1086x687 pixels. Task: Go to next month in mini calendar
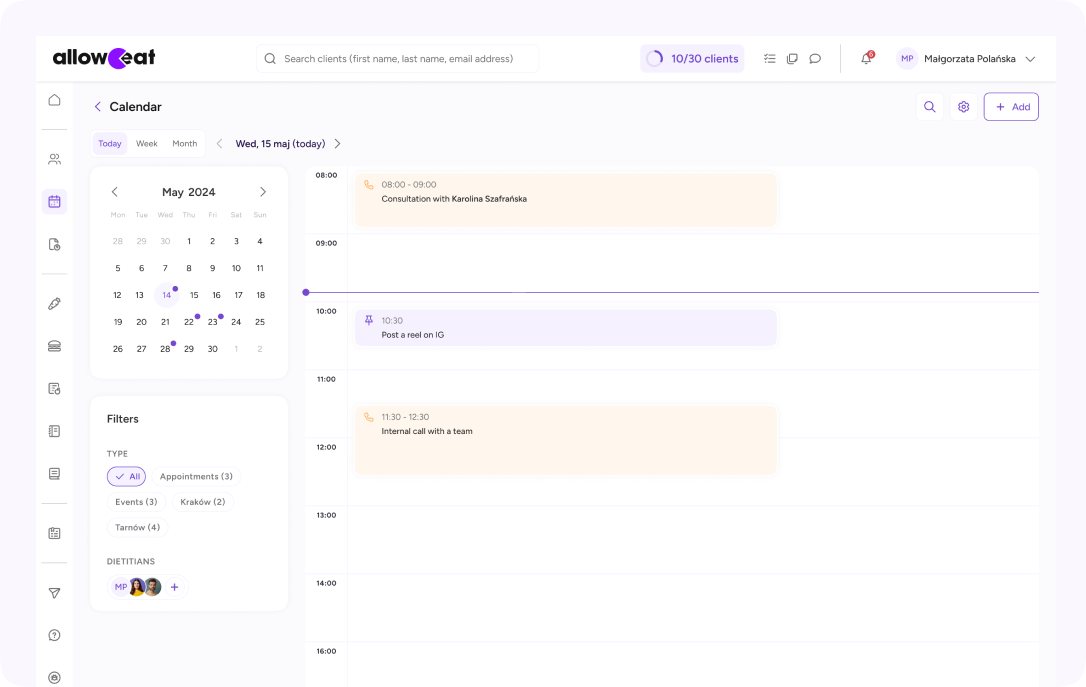click(262, 192)
